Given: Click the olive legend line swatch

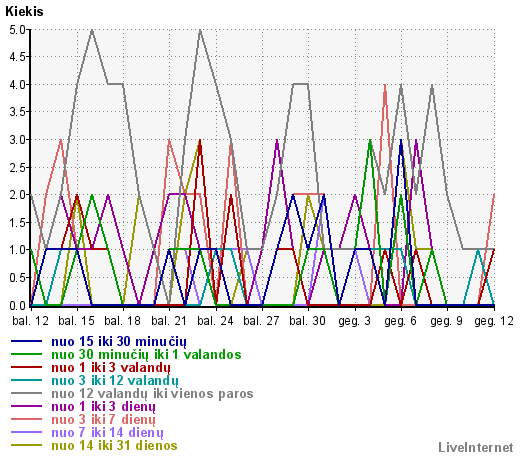Looking at the screenshot, I should [27, 445].
